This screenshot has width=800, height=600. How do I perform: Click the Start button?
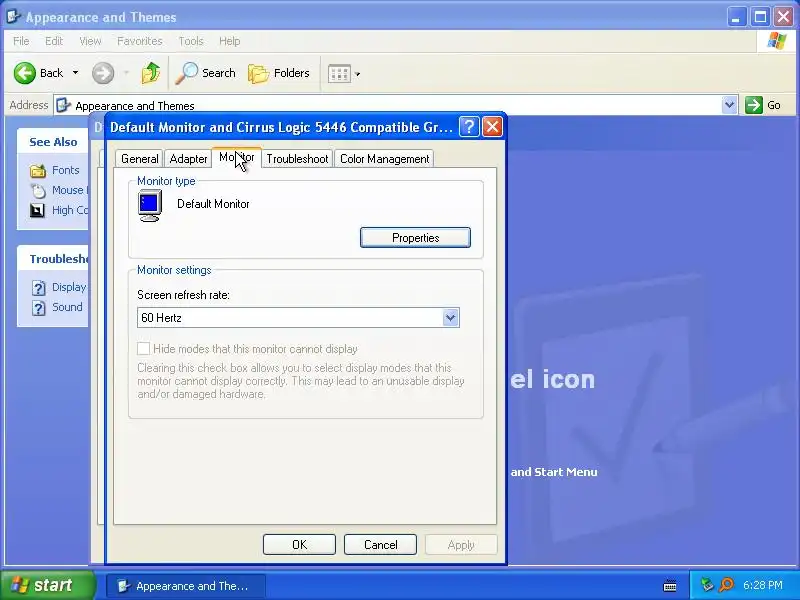coord(47,585)
